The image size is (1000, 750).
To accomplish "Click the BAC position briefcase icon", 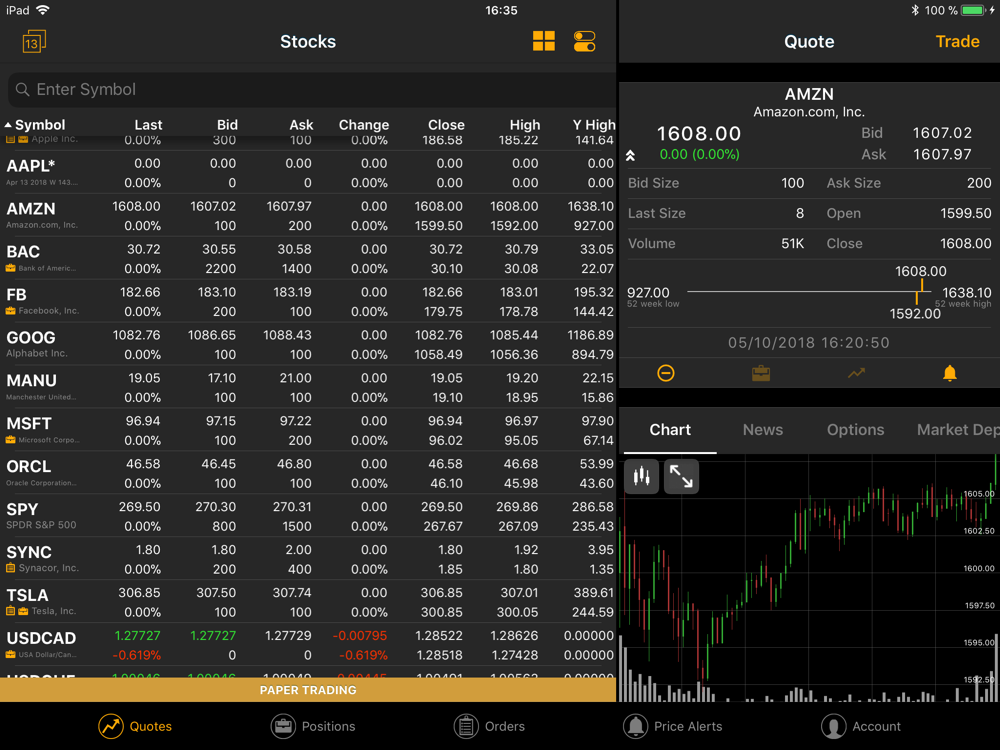I will 10,268.
